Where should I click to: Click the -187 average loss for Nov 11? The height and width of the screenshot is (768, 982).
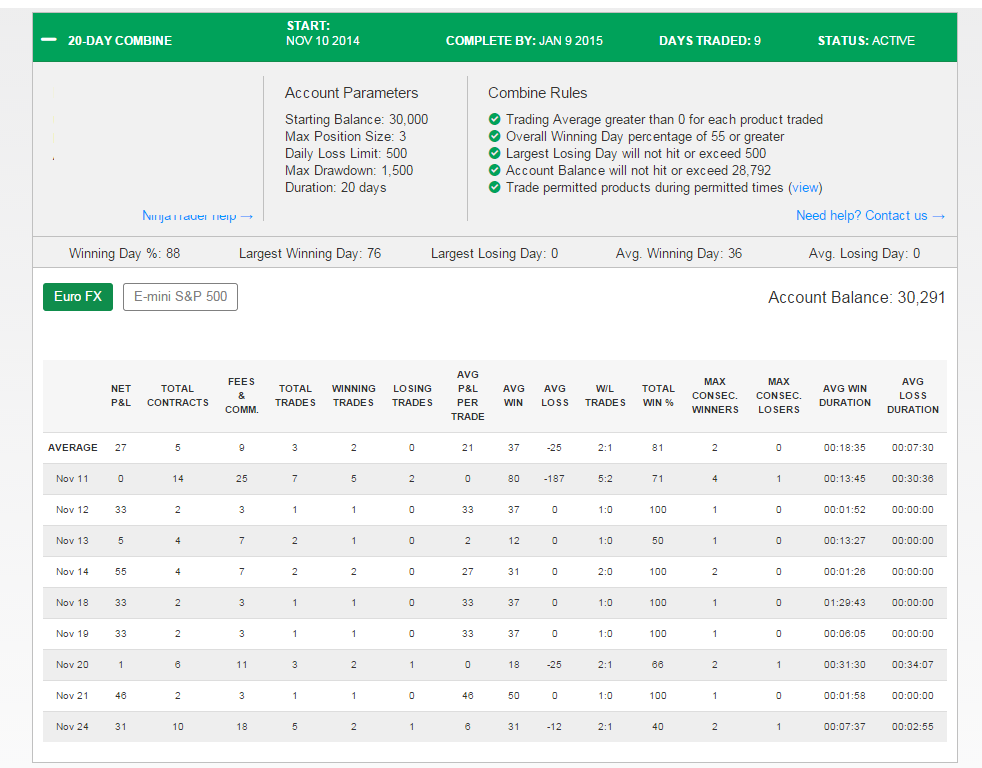[x=554, y=479]
